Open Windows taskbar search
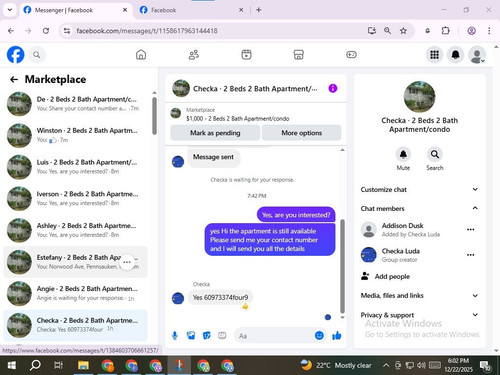 [x=35, y=365]
